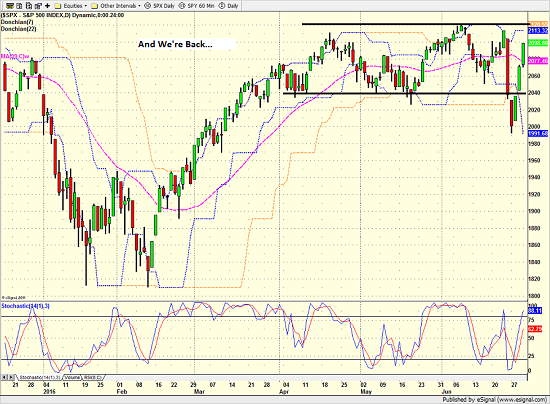Click the window layout icon in the toolbar

(20, 6)
